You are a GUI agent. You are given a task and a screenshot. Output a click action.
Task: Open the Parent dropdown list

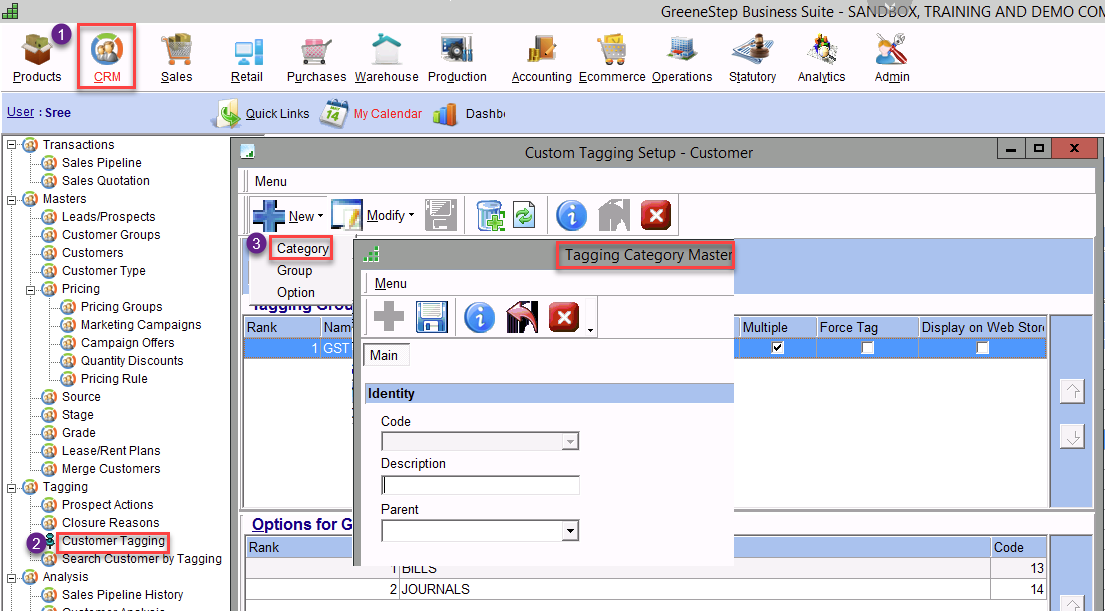(x=570, y=531)
